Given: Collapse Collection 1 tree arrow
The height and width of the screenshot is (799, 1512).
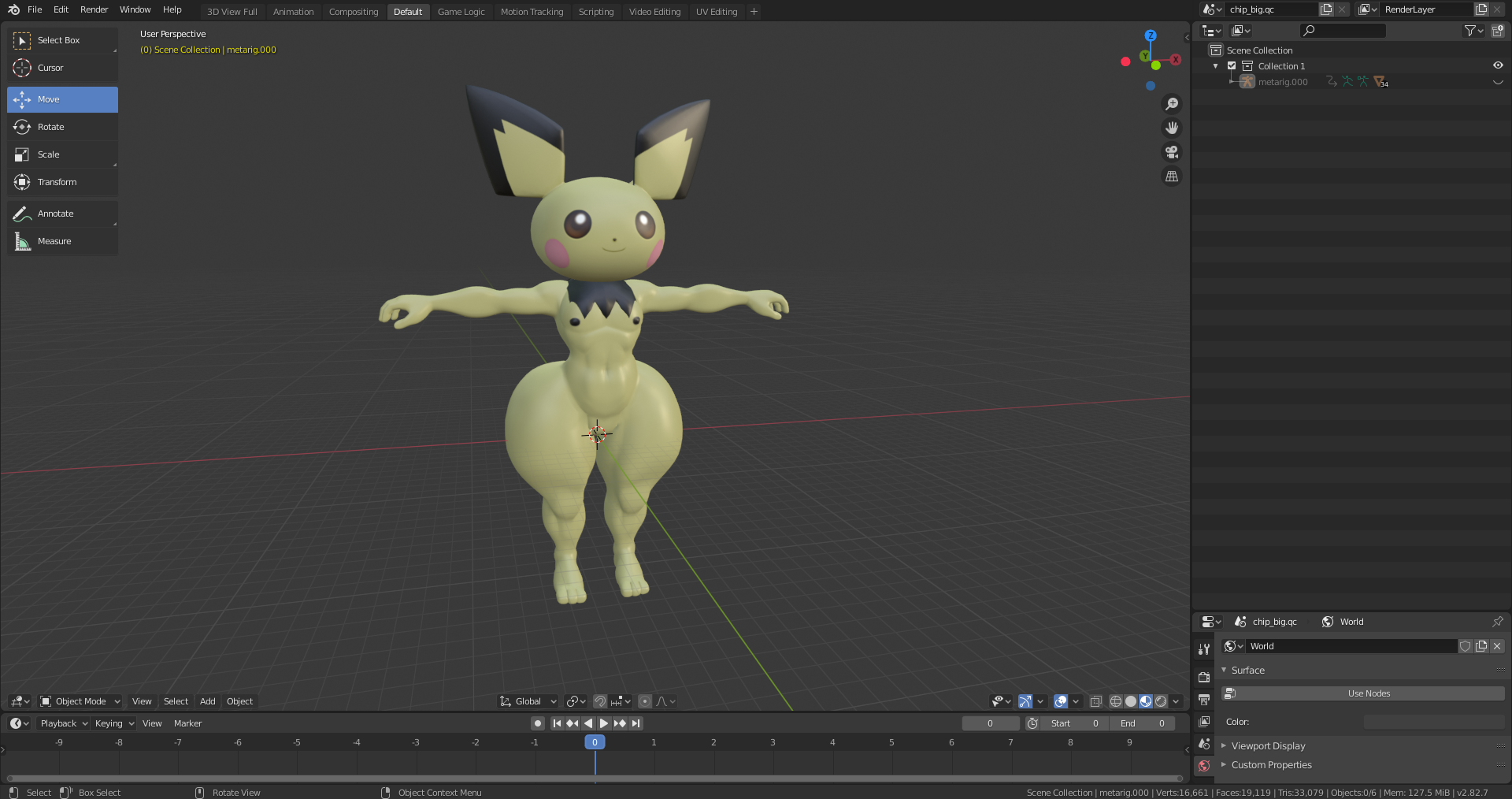Looking at the screenshot, I should 1216,66.
